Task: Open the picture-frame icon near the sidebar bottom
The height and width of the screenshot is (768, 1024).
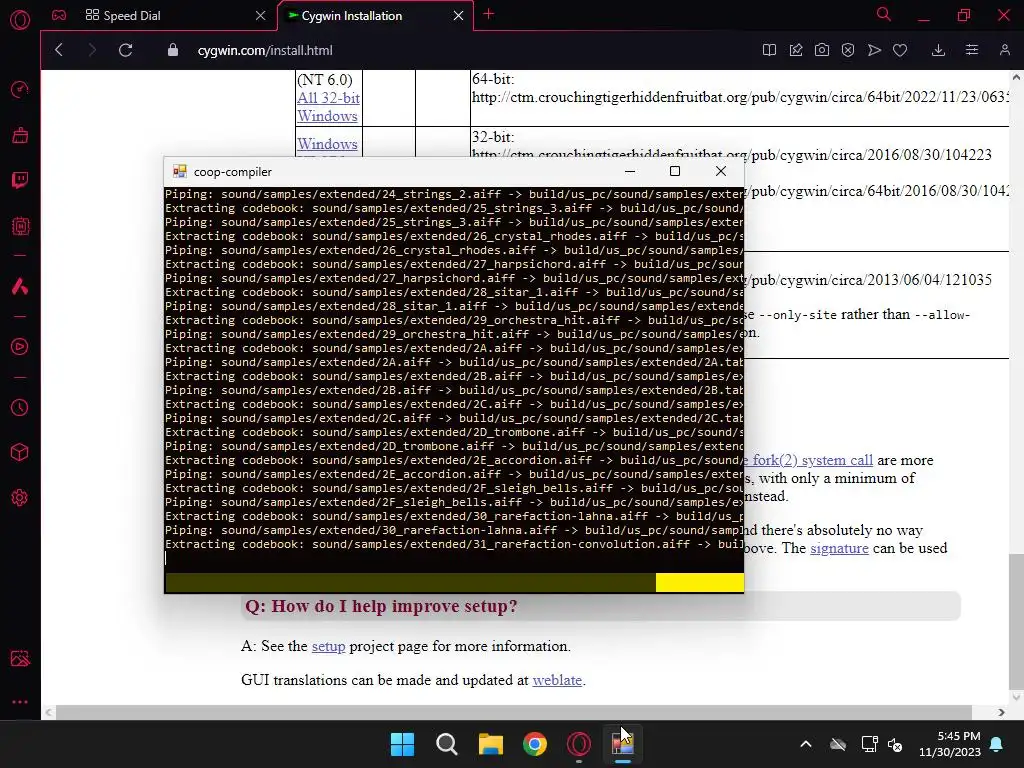Action: [x=20, y=658]
